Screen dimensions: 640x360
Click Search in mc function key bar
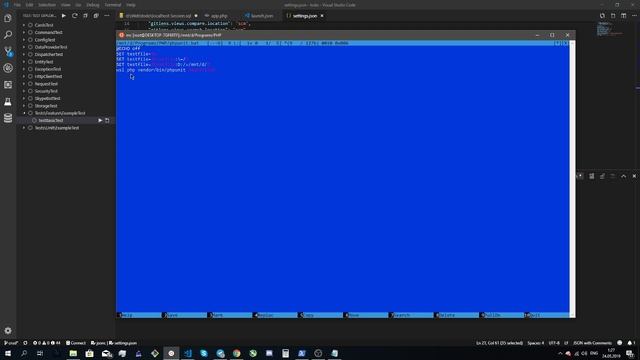[402, 315]
